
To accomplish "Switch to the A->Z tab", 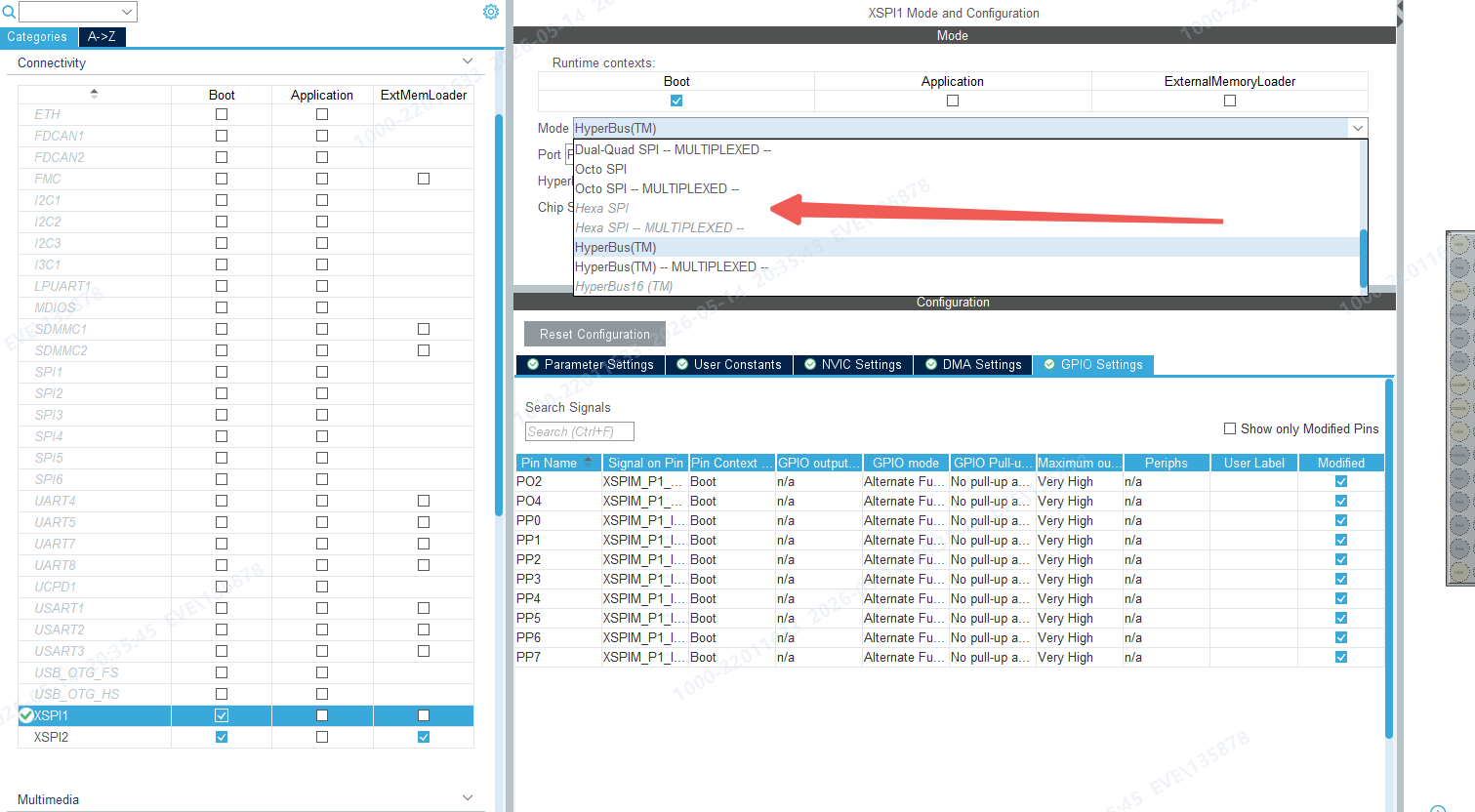I will click(x=102, y=37).
